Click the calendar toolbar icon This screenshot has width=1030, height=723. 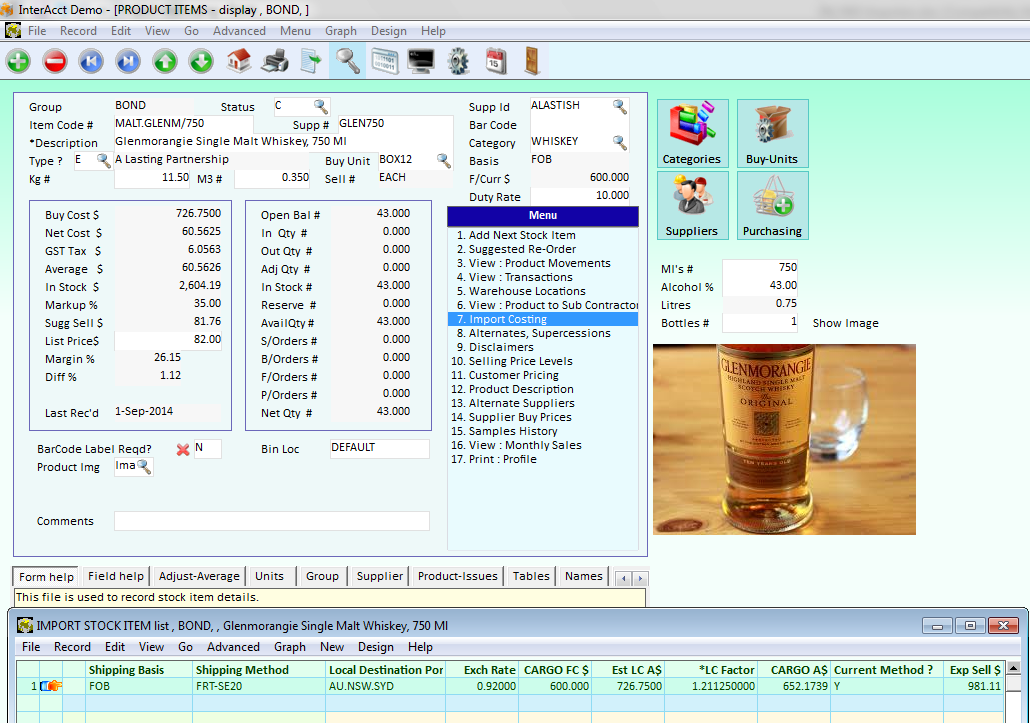click(x=495, y=61)
